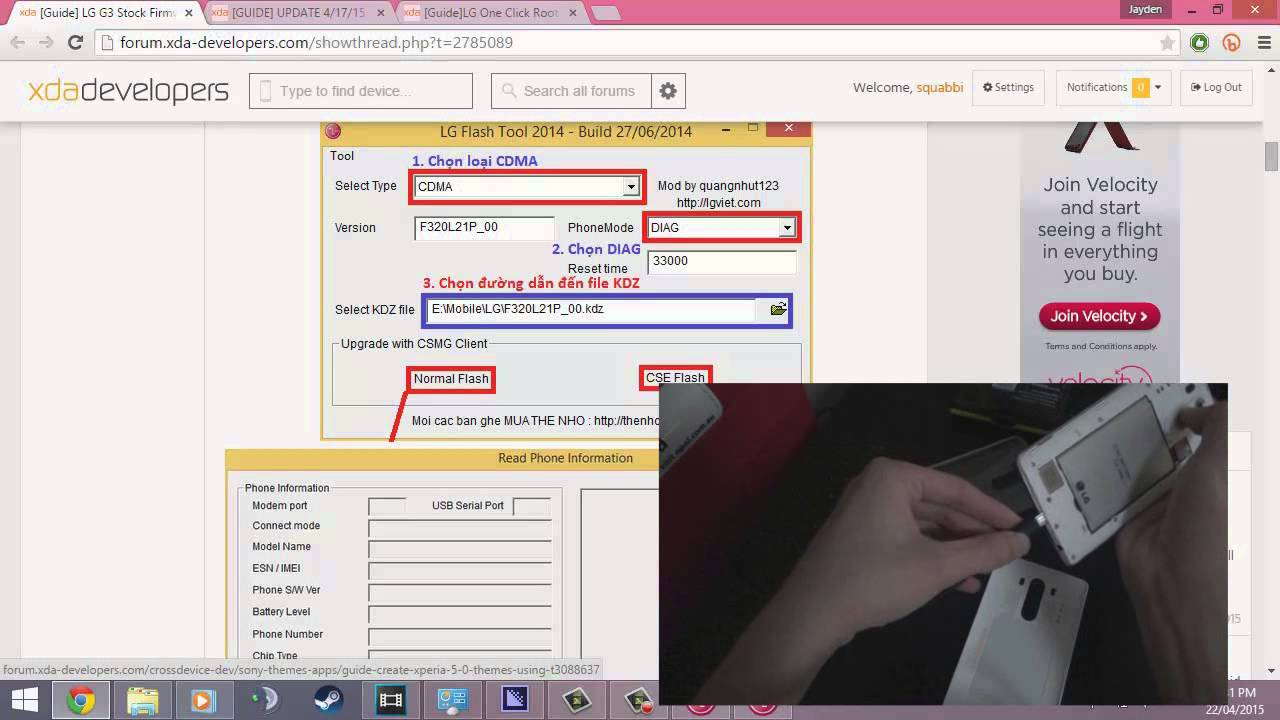The width and height of the screenshot is (1280, 720).
Task: Click the xda developers logo
Action: point(128,91)
